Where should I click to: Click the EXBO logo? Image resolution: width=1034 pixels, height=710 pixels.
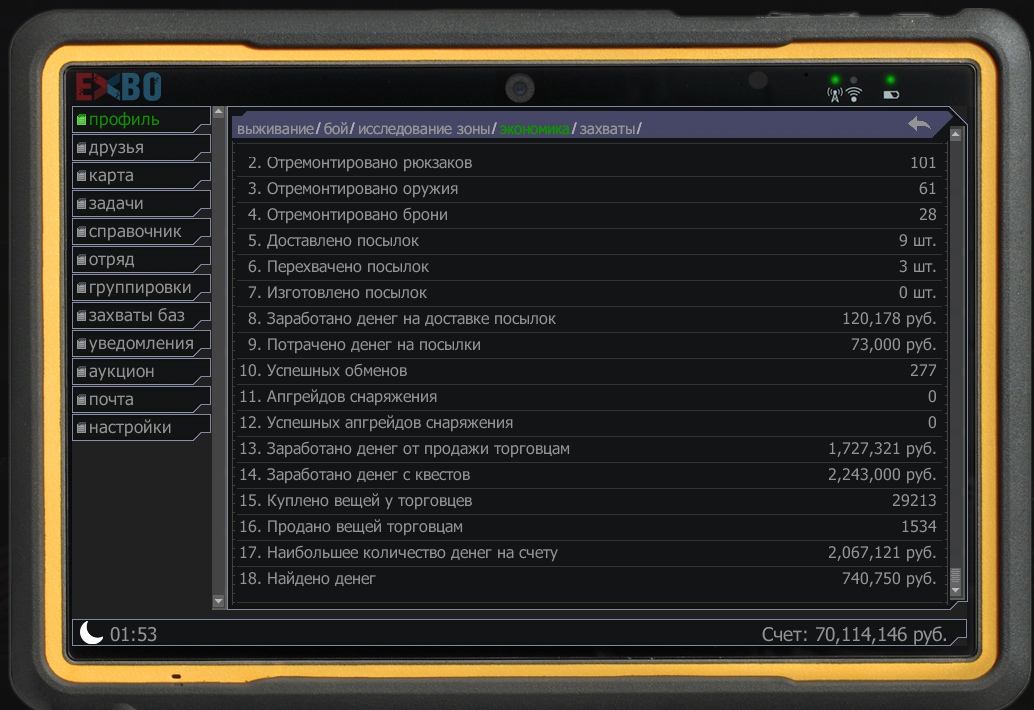(x=119, y=87)
